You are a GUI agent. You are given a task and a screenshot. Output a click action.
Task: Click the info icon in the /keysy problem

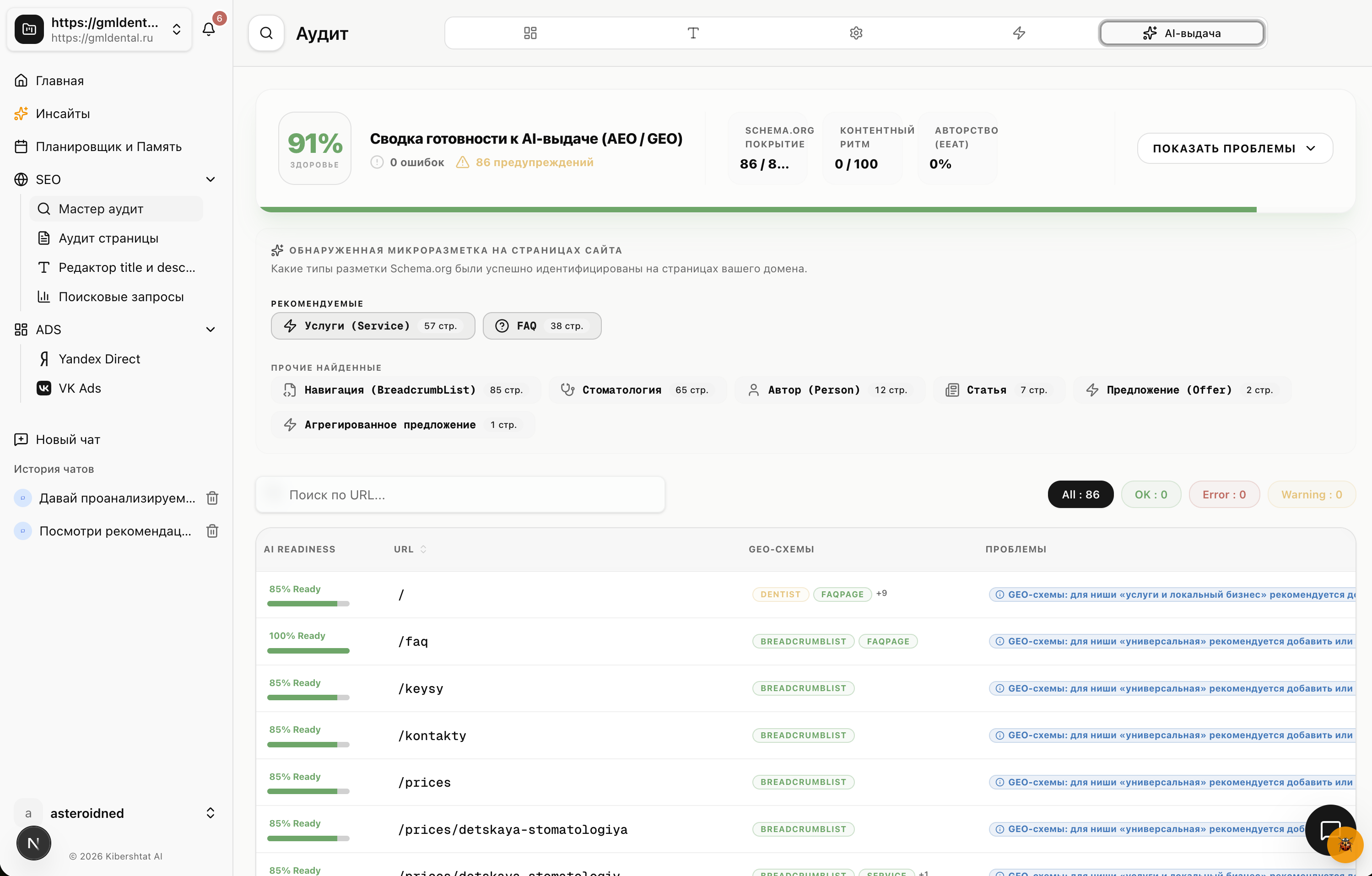coord(999,688)
